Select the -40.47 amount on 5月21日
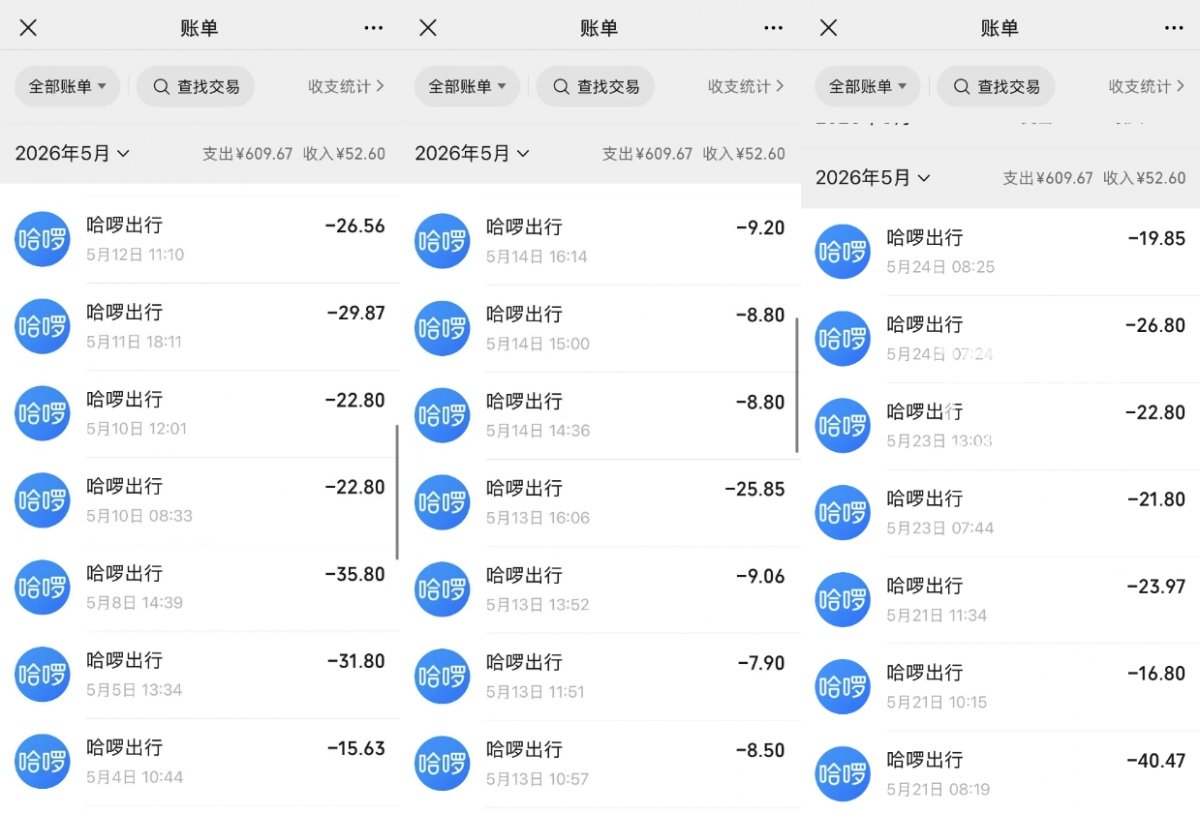The width and height of the screenshot is (1200, 814). click(x=1156, y=760)
